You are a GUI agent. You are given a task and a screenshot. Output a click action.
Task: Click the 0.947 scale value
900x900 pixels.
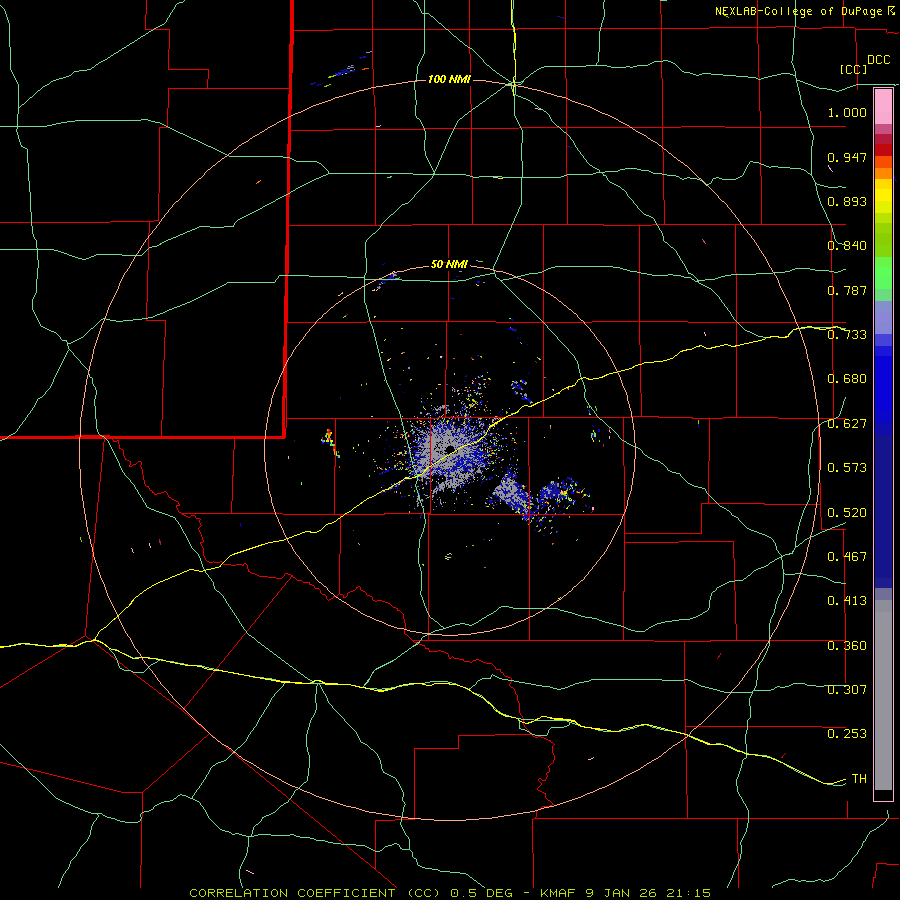[x=847, y=157]
